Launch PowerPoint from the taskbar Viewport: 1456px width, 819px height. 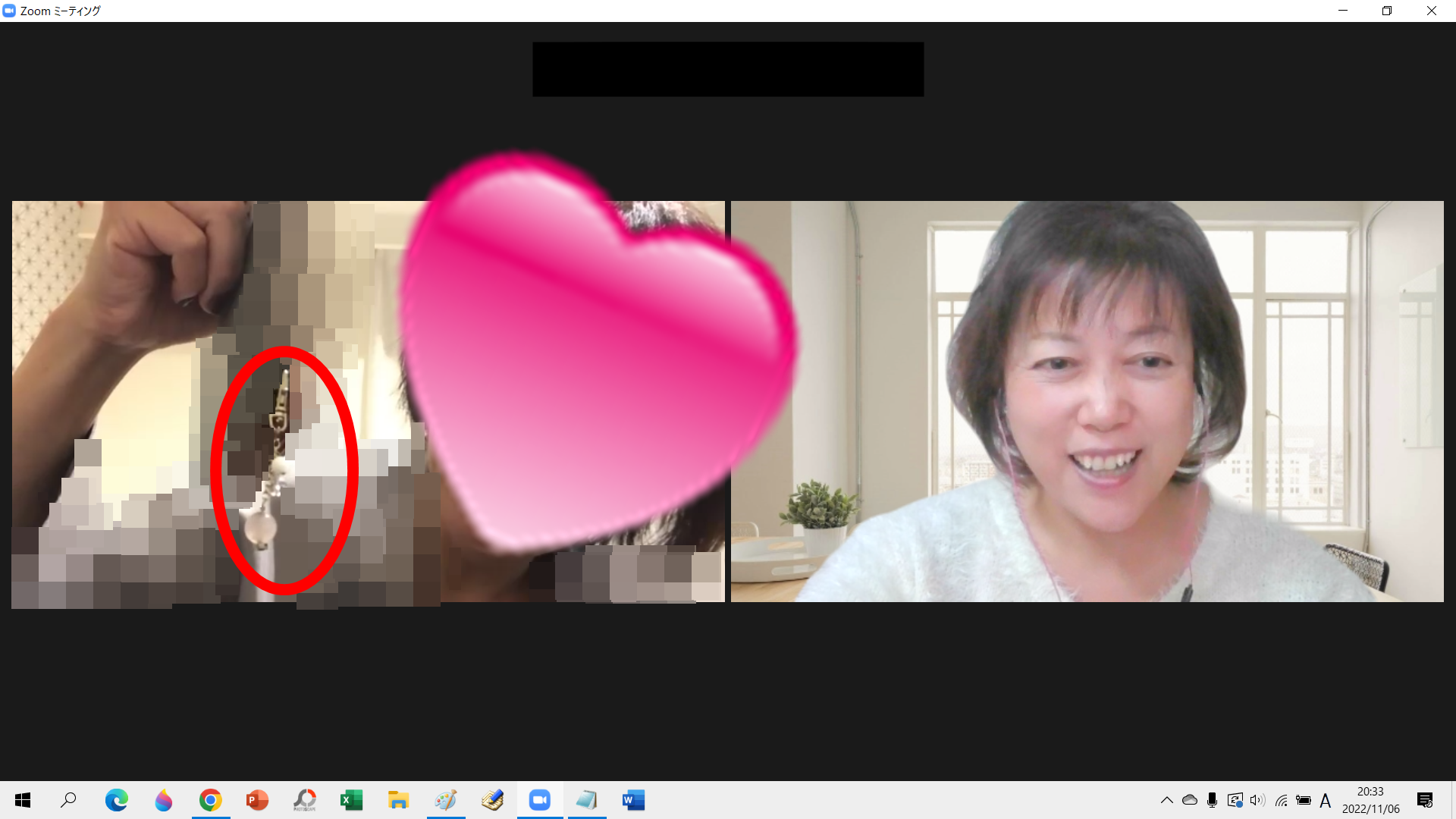pos(257,800)
